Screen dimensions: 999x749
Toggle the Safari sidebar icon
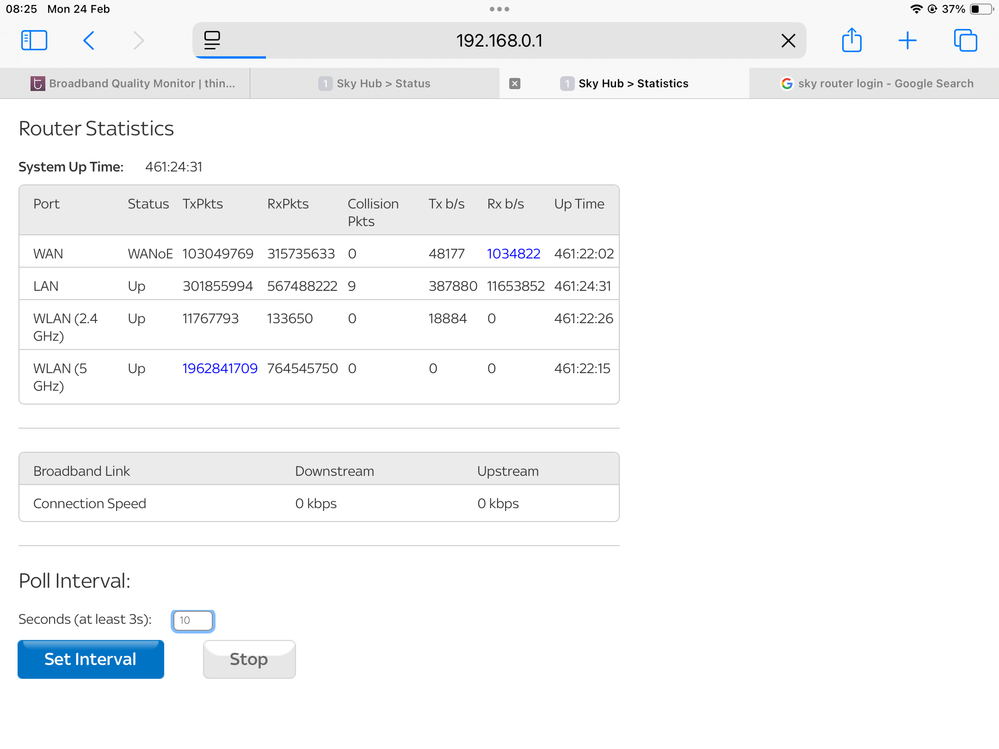34,40
